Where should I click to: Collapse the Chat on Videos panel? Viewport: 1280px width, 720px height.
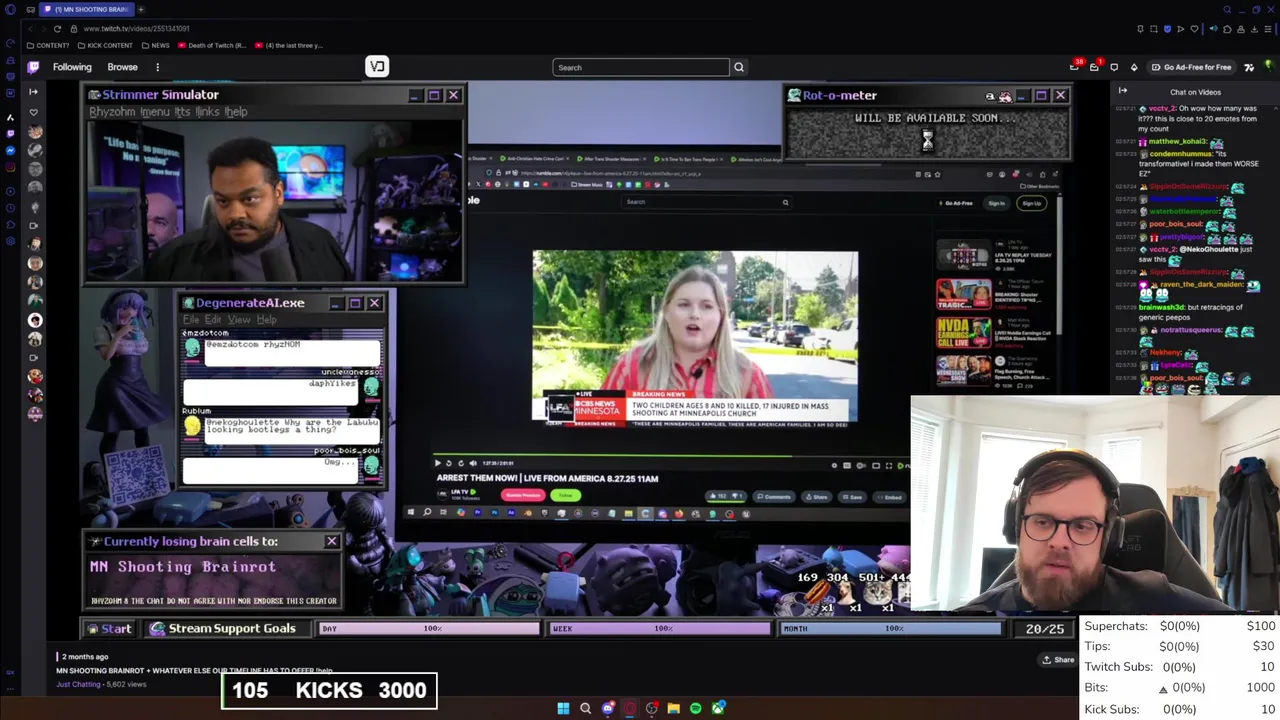pos(1123,91)
